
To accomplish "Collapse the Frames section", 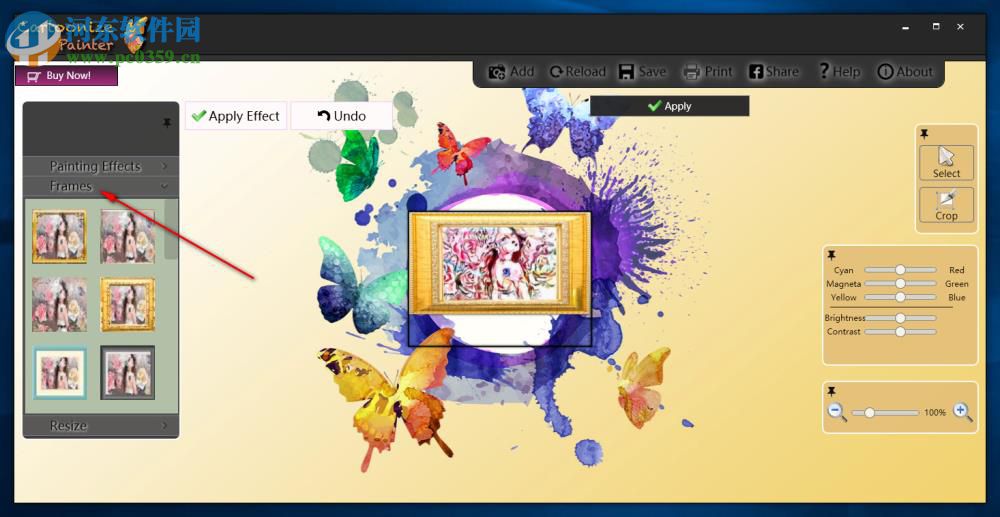I will tap(101, 186).
